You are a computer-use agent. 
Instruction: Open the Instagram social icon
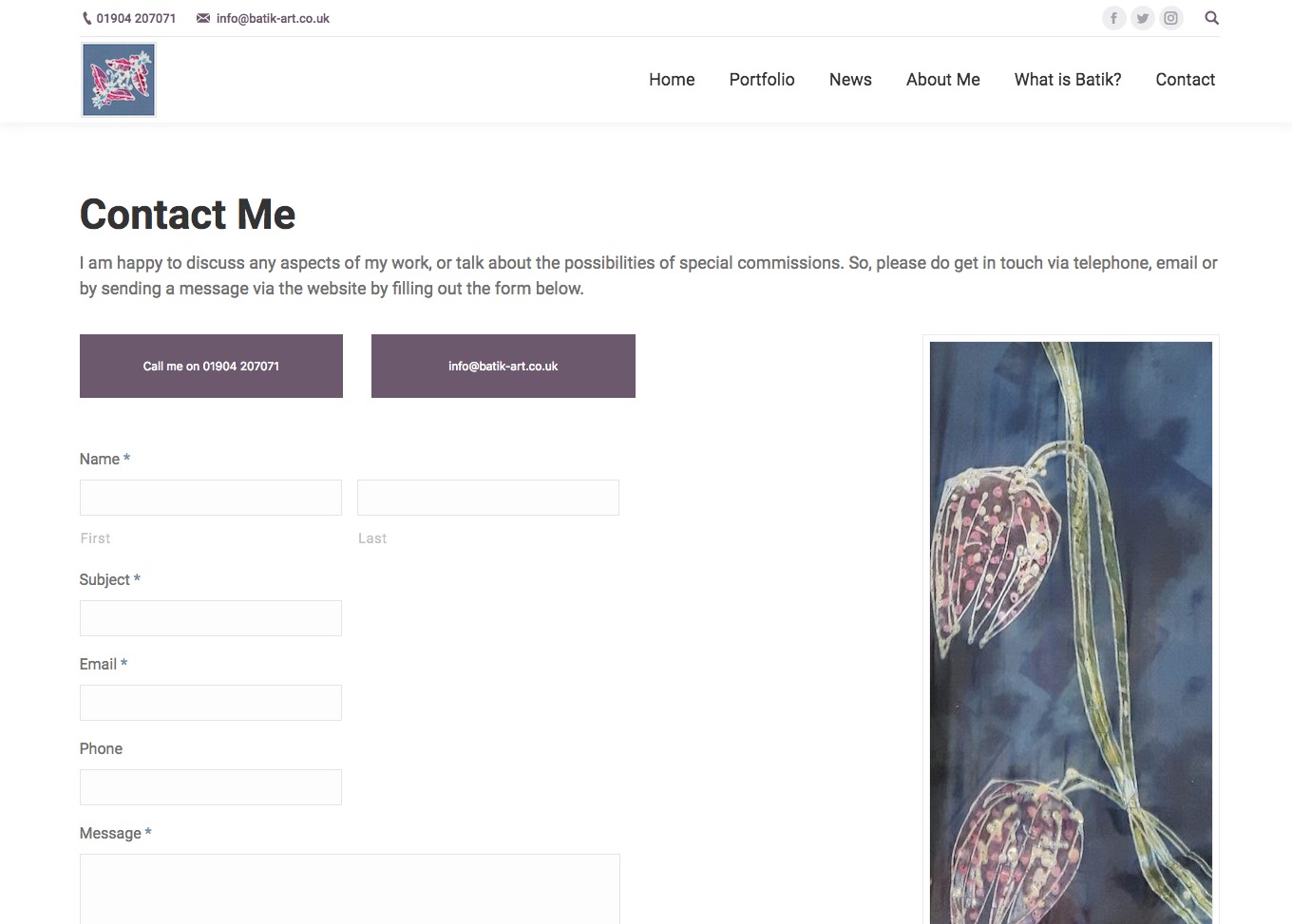[x=1171, y=18]
